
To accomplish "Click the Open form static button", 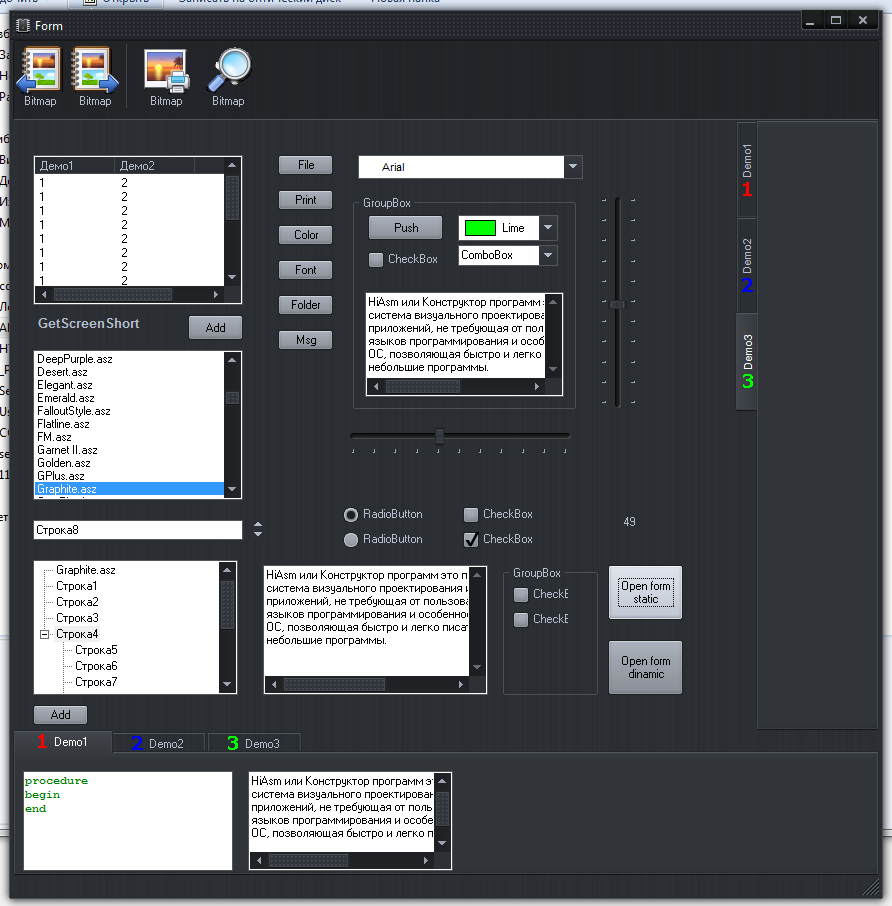I will [645, 593].
